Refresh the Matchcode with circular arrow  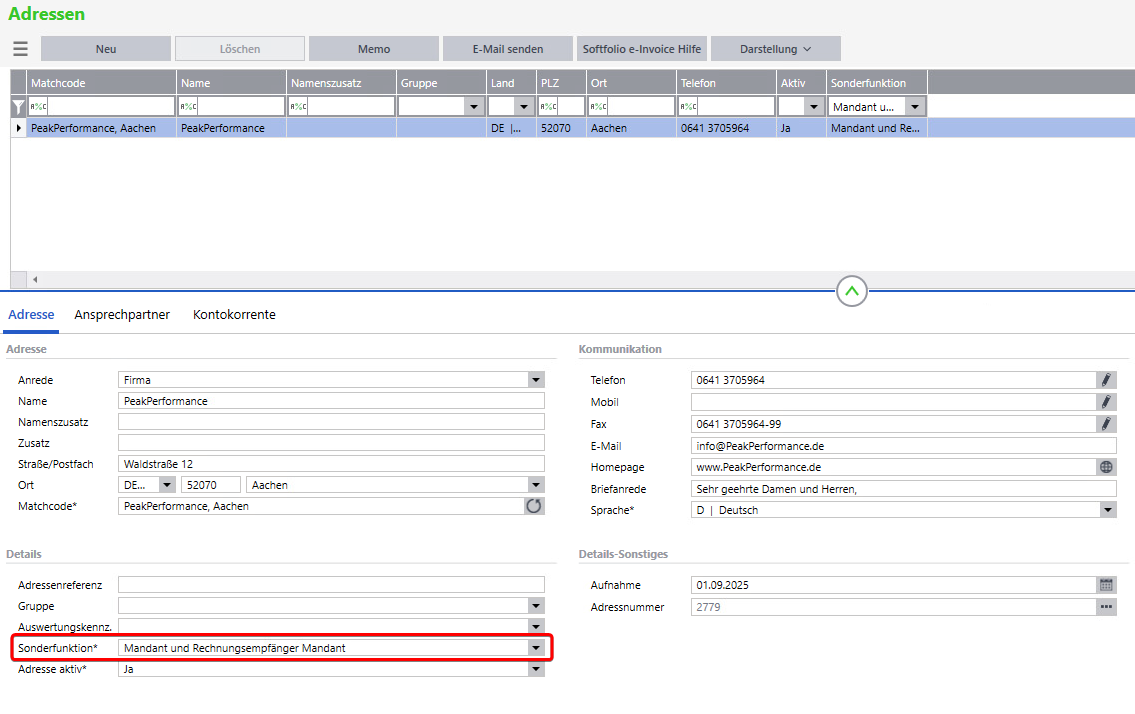coord(533,506)
